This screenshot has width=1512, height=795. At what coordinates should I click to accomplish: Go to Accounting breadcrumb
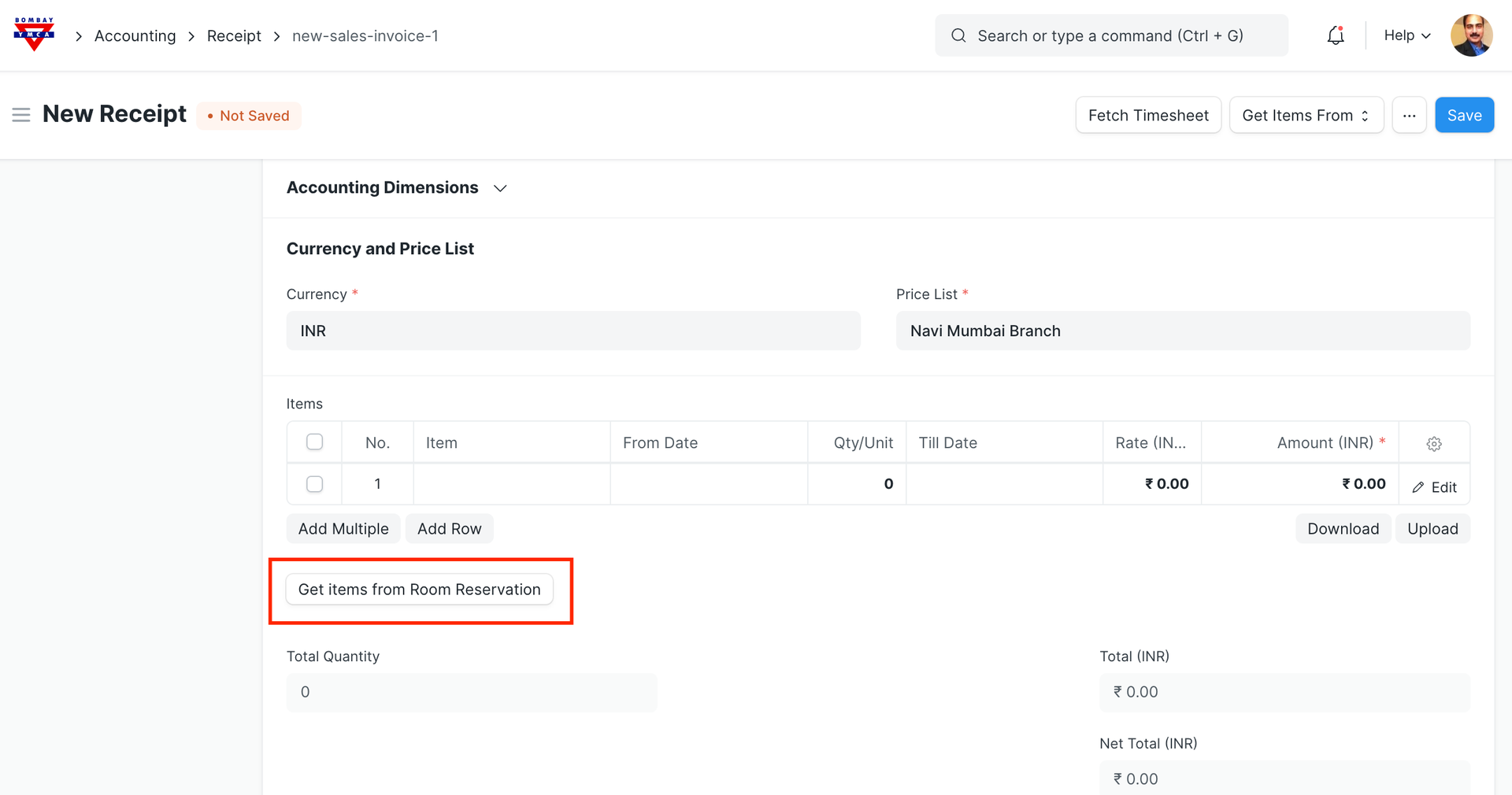(135, 36)
